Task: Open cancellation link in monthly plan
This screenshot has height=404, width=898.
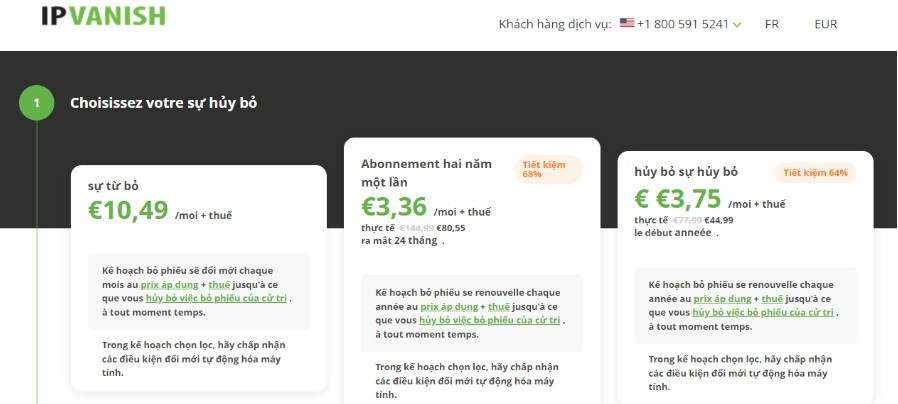Action: click(x=216, y=298)
